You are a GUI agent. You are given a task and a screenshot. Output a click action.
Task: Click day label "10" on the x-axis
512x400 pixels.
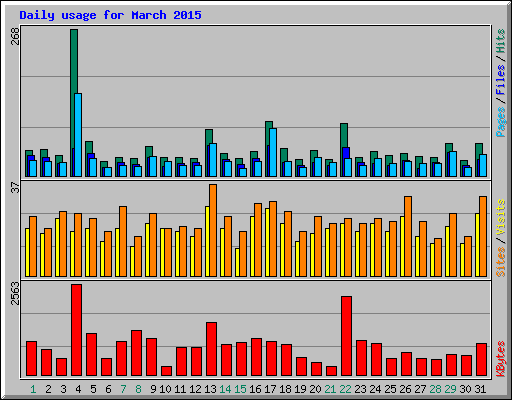(x=165, y=389)
